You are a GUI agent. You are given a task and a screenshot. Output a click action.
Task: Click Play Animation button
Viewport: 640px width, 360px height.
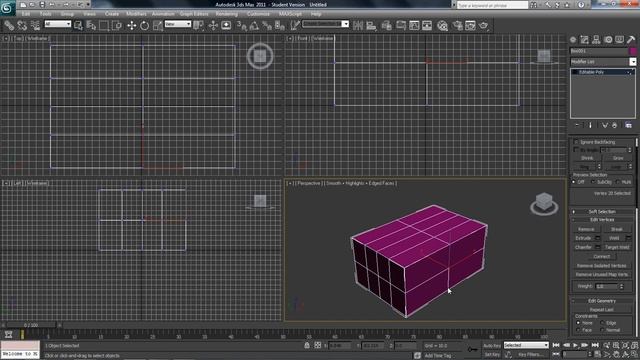click(576, 345)
